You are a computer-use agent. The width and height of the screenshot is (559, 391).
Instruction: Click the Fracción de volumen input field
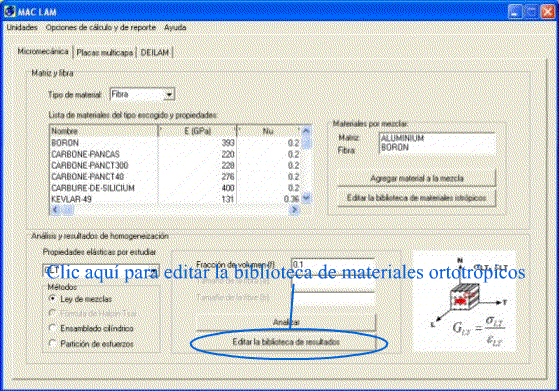pyautogui.click(x=333, y=264)
